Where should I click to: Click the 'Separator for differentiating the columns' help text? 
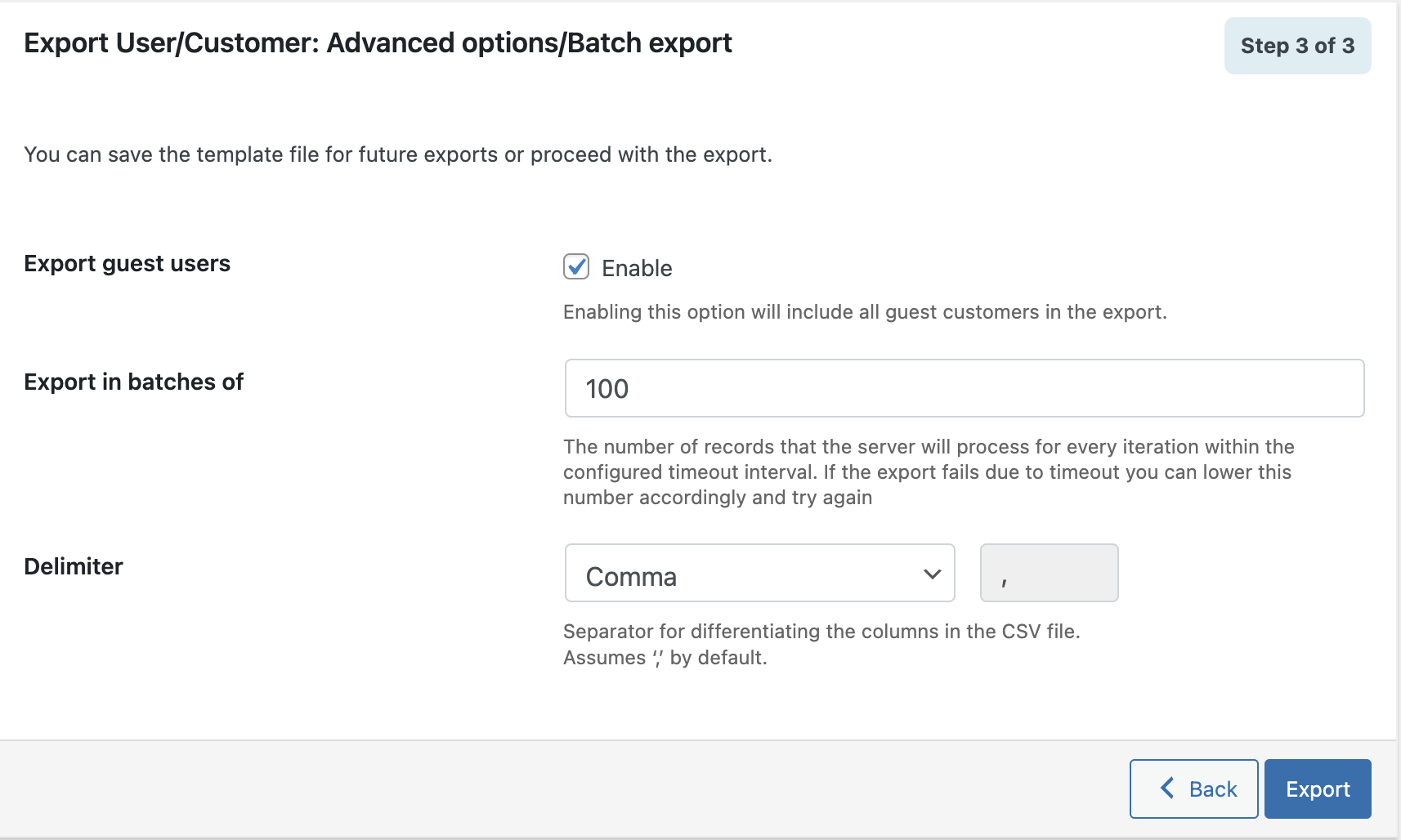[x=821, y=644]
